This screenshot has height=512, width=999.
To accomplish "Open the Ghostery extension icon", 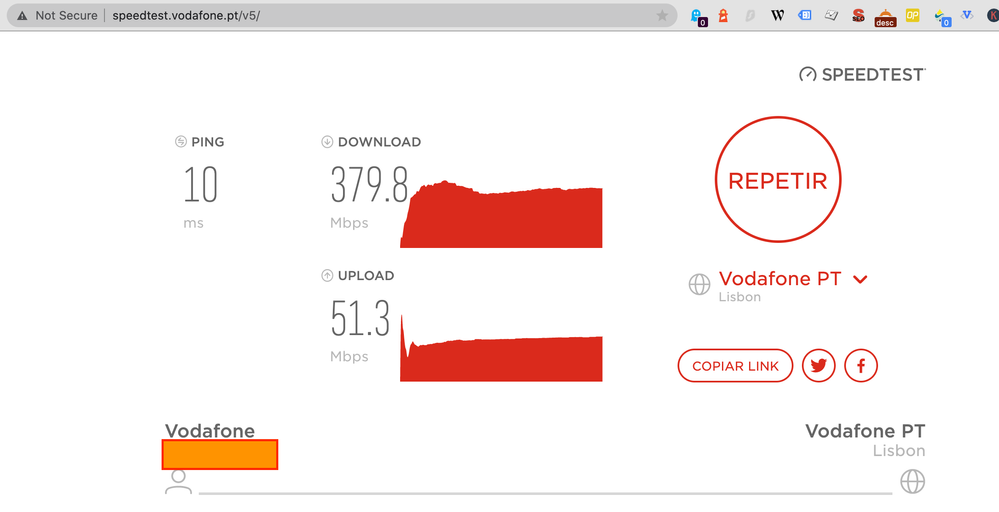I will [698, 17].
